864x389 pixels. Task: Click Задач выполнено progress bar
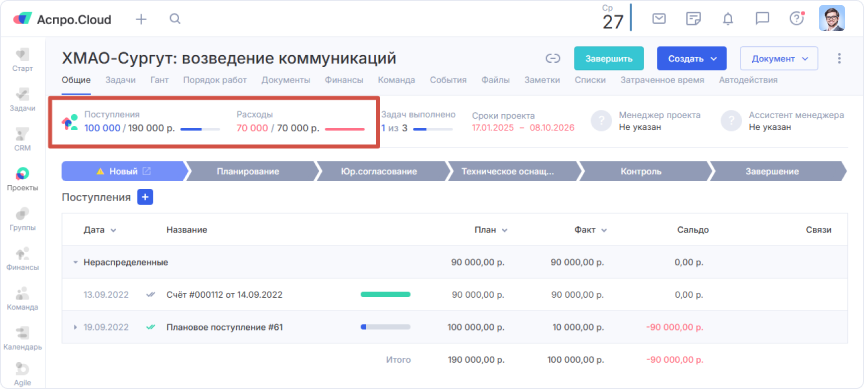click(433, 129)
